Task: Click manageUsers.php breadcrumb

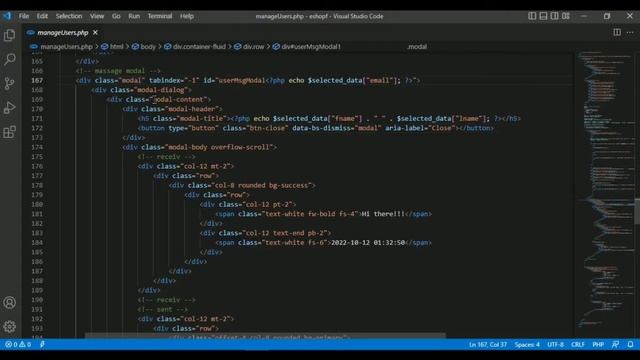Action: click(x=66, y=47)
